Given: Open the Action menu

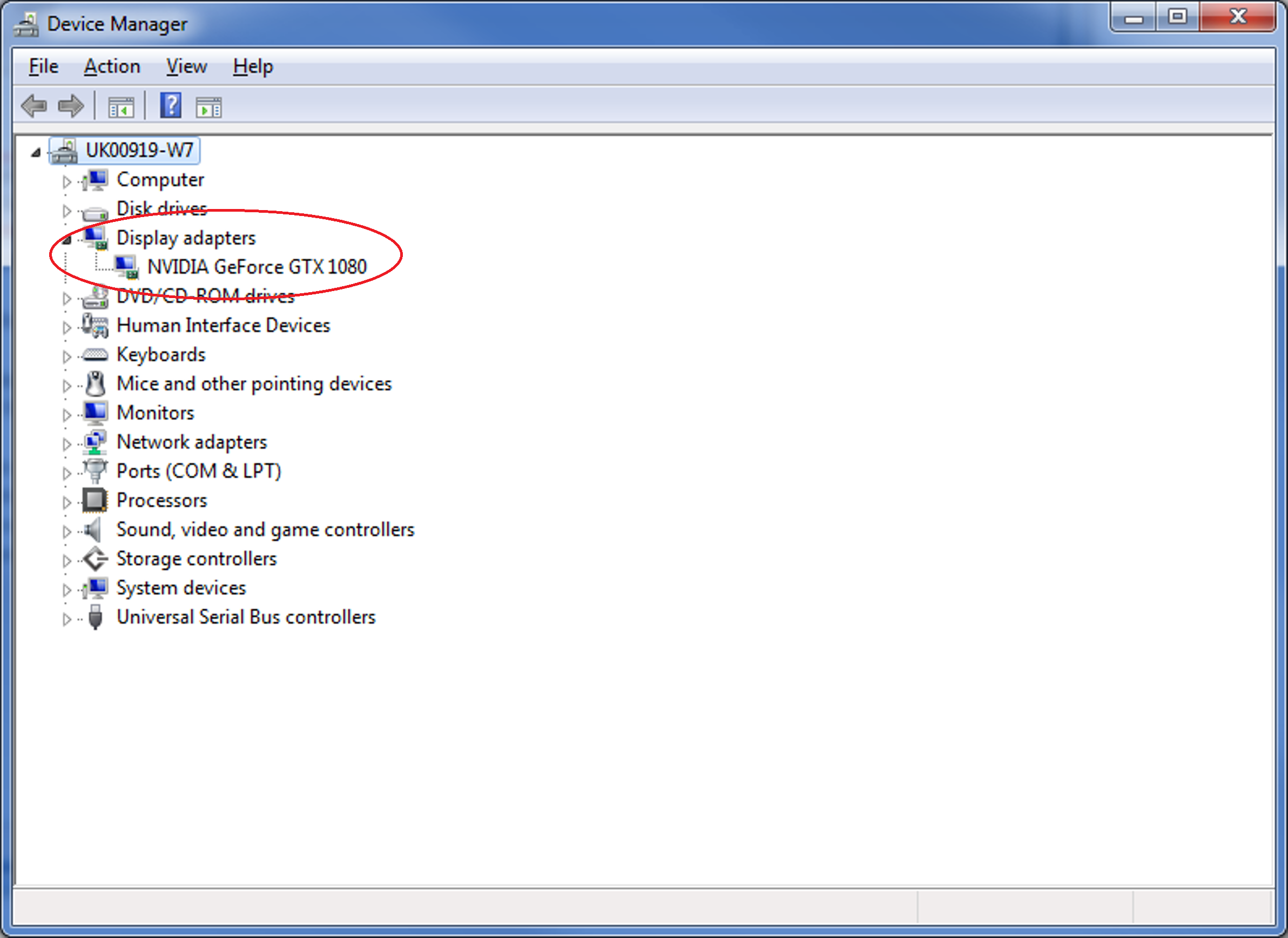Looking at the screenshot, I should coord(112,66).
